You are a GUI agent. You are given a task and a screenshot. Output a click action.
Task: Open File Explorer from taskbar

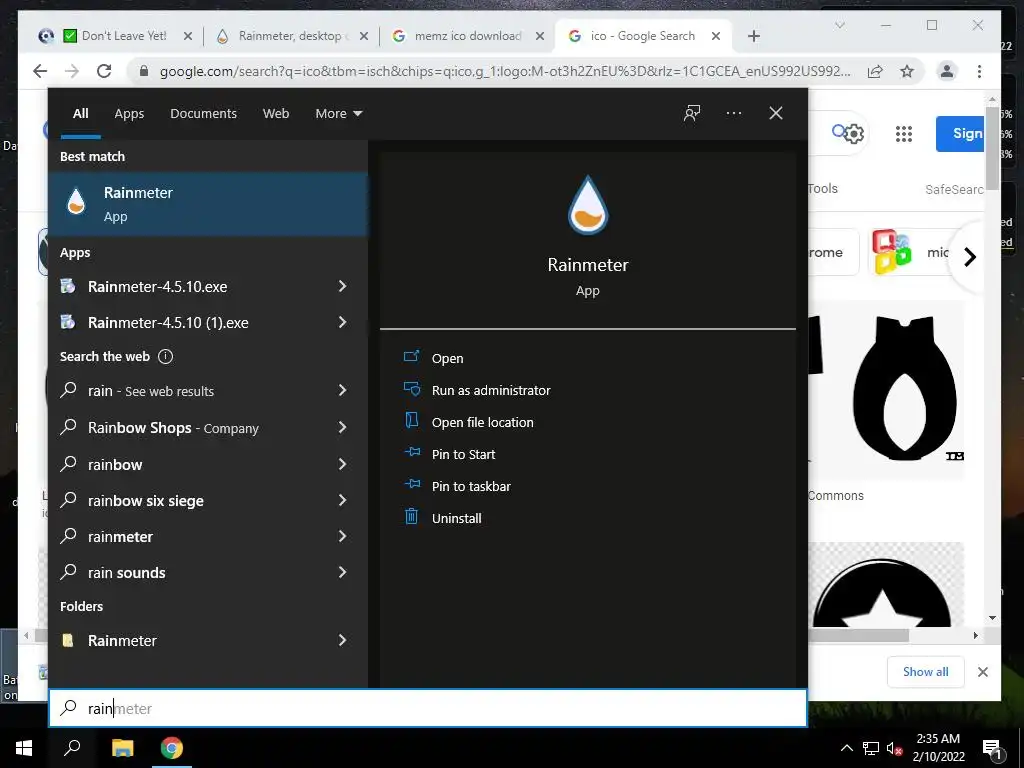point(122,748)
